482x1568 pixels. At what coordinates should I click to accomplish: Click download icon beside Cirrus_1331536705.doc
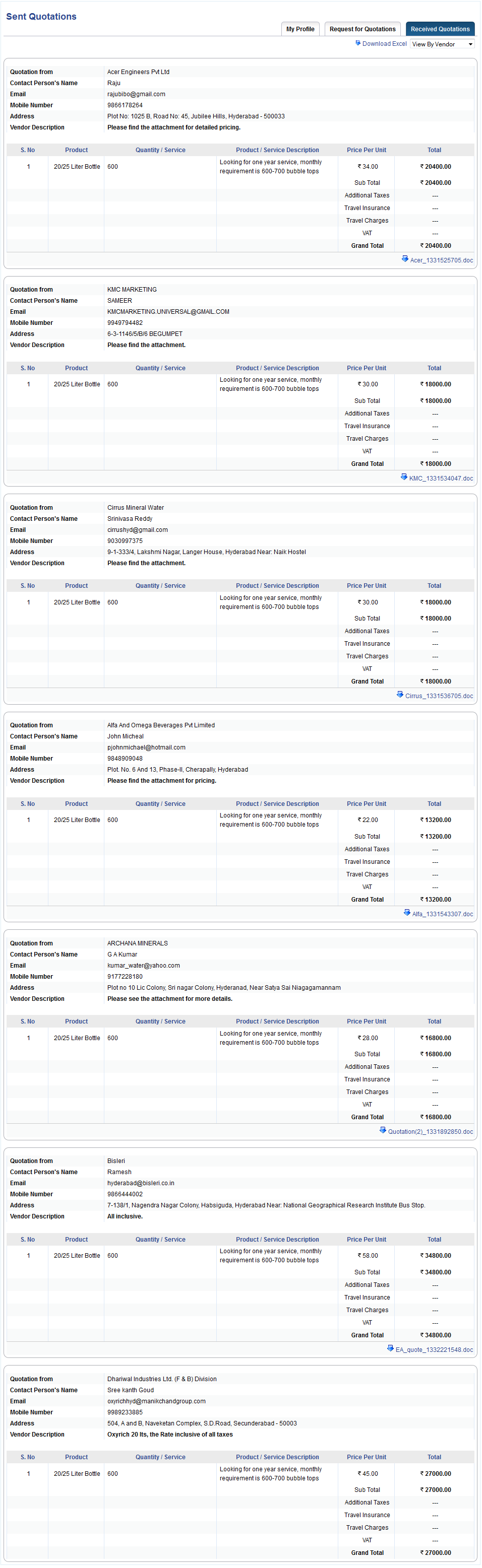pyautogui.click(x=400, y=695)
